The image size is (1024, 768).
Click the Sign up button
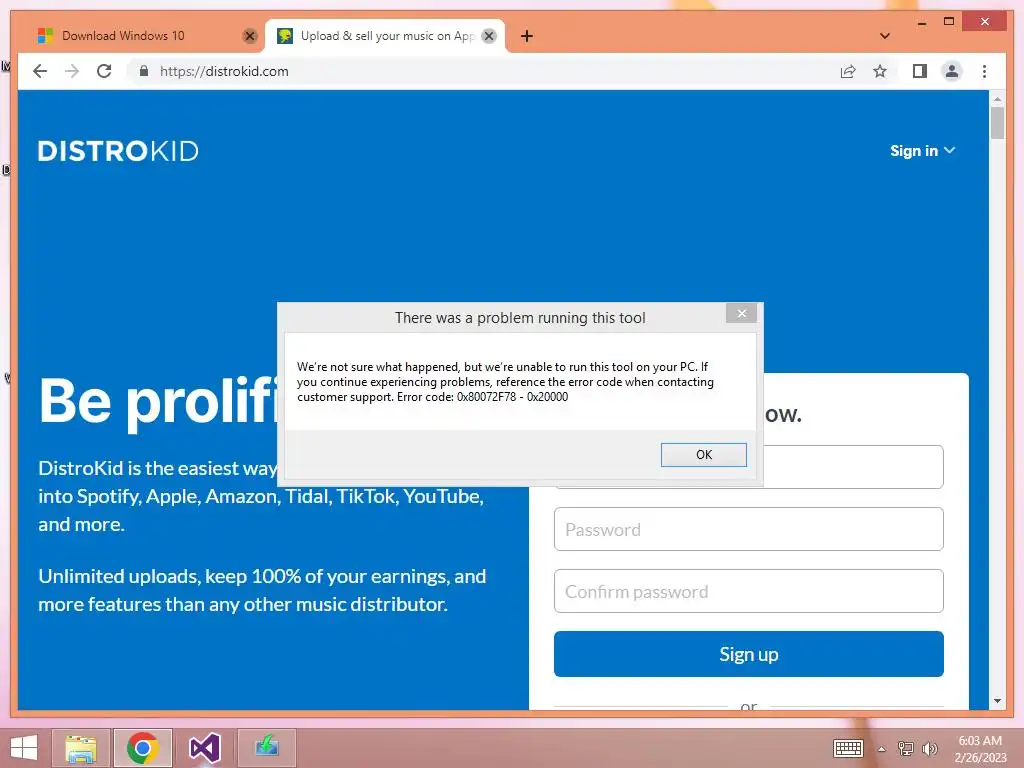748,654
